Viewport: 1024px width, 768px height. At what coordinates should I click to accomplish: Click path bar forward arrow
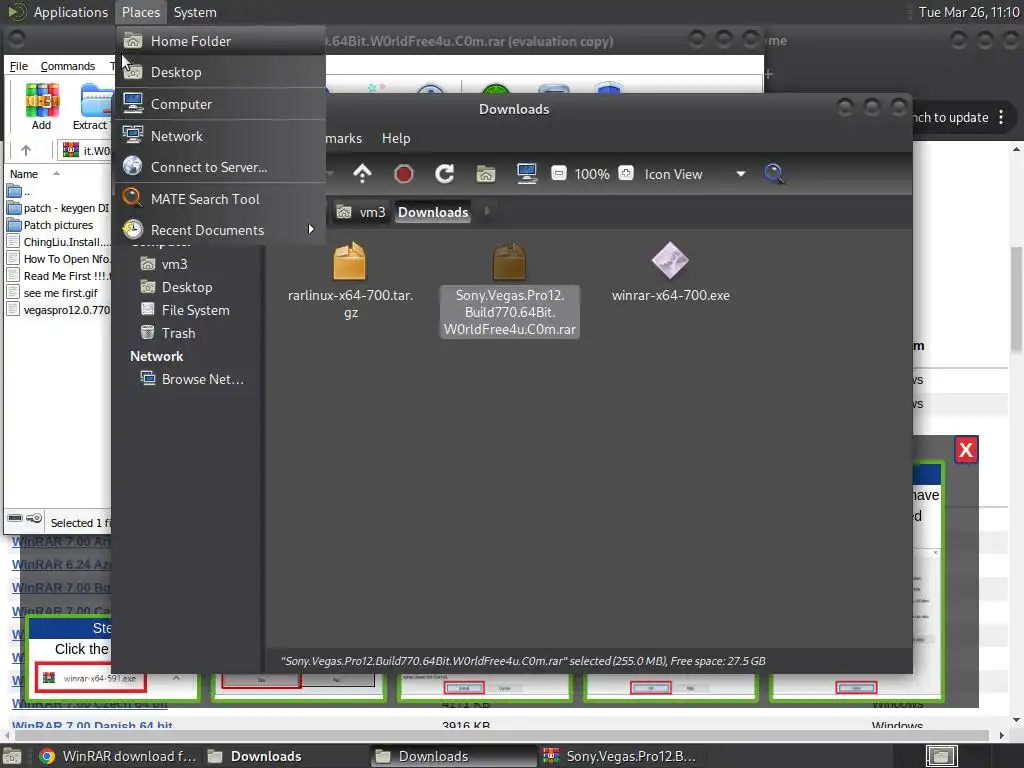487,212
